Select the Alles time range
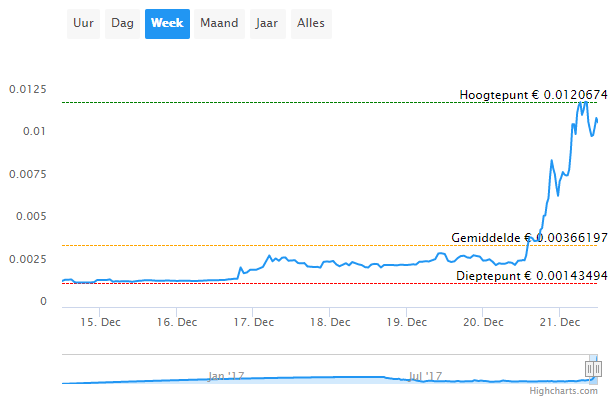This screenshot has width=608, height=398. tap(311, 24)
